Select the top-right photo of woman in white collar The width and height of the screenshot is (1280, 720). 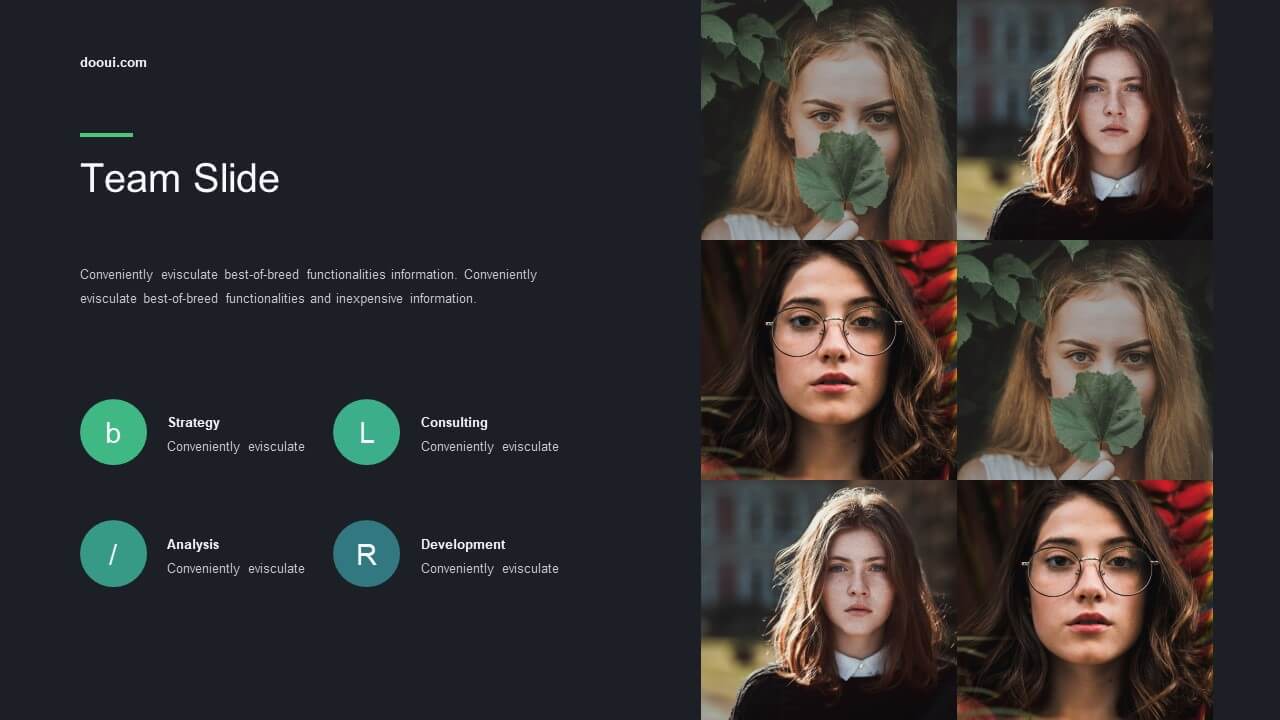[1085, 120]
